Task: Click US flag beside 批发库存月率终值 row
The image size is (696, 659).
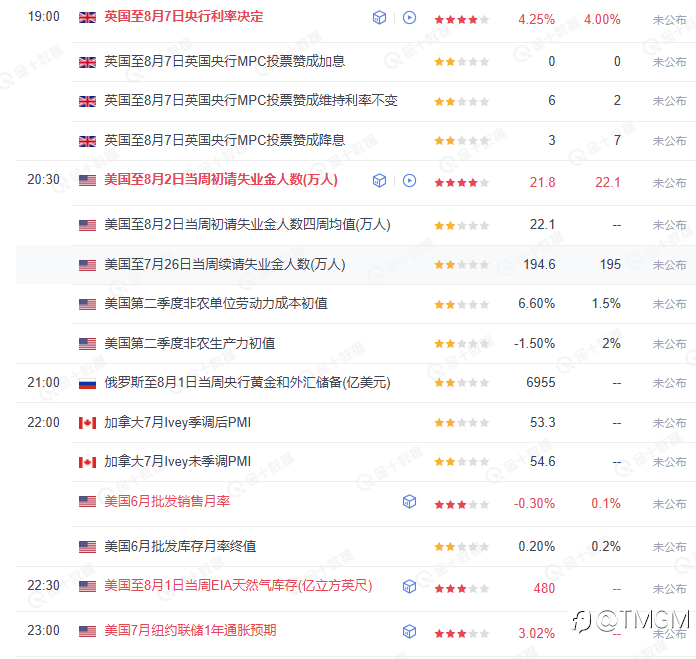Action: tap(87, 547)
